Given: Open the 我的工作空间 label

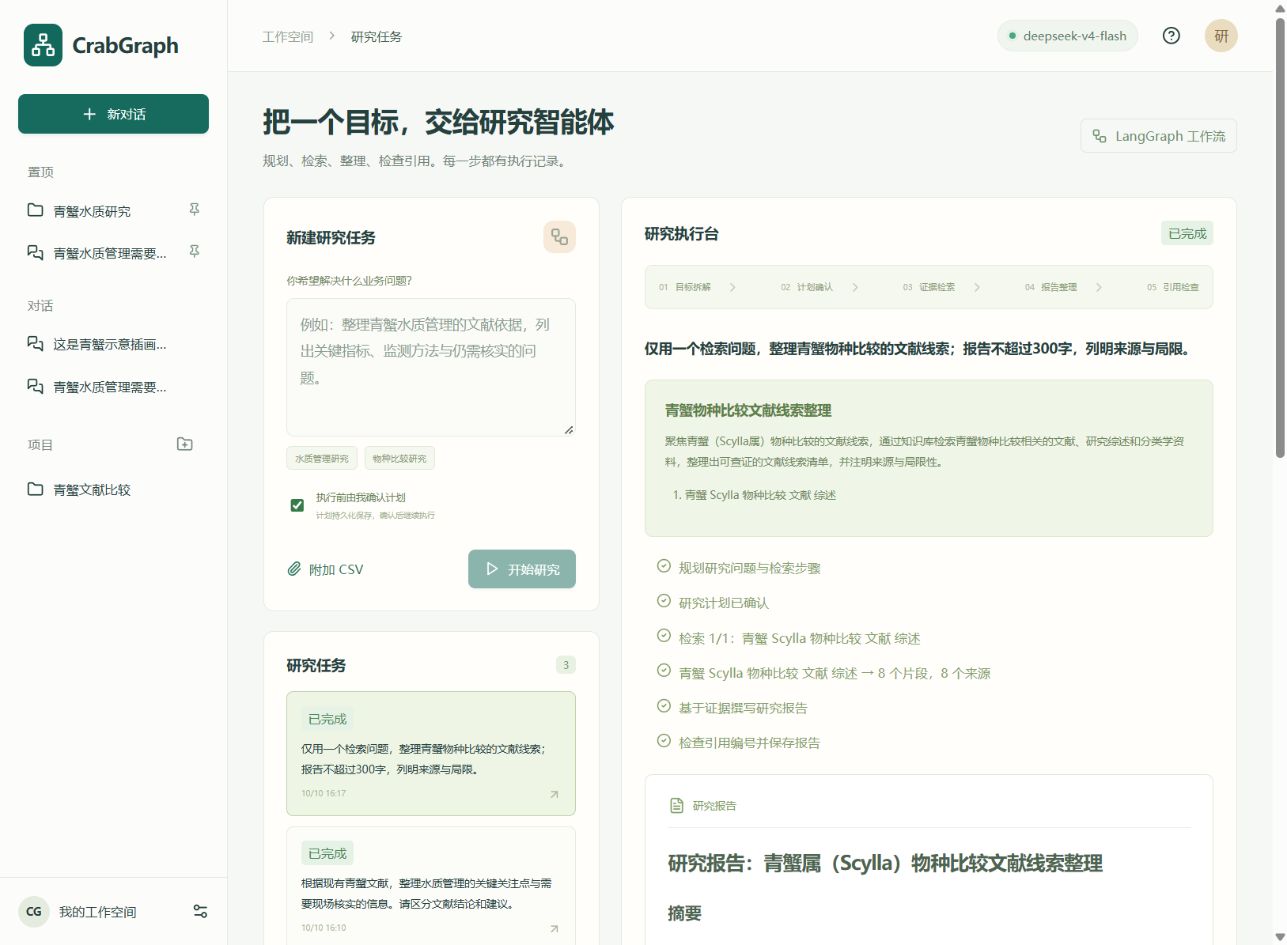Looking at the screenshot, I should 97,912.
